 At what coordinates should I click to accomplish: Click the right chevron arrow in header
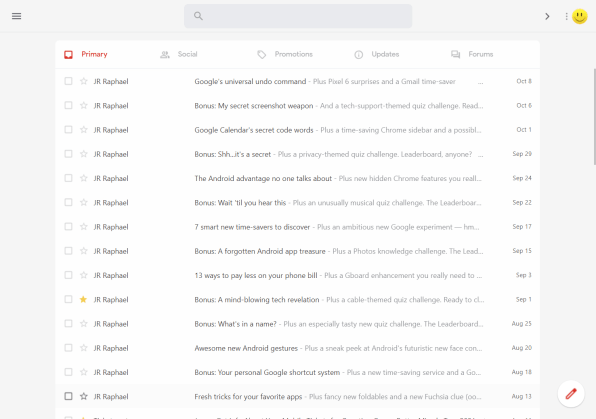(547, 16)
